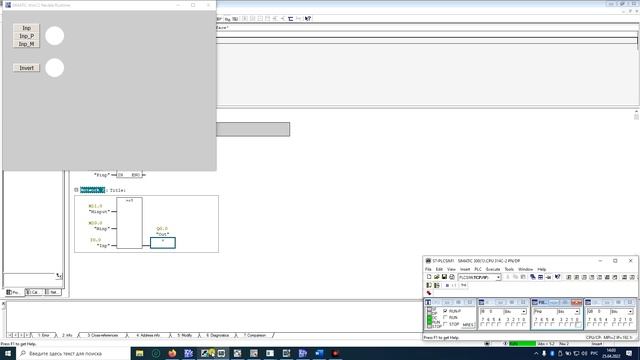The width and height of the screenshot is (640, 360).
Task: Open format dropdown in the IB 0 window
Action: point(524,312)
